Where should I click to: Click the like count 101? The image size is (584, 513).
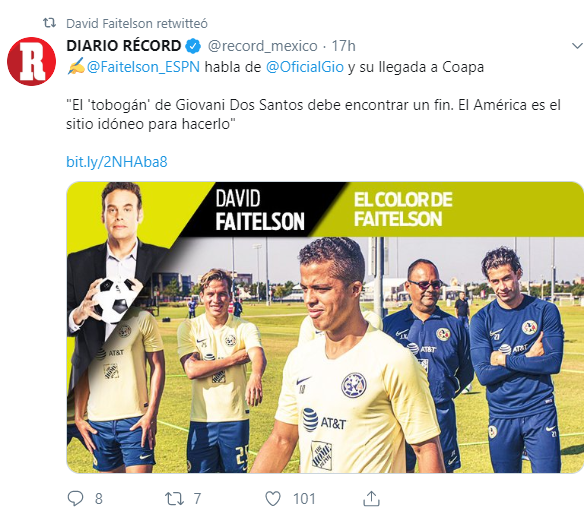pos(304,499)
